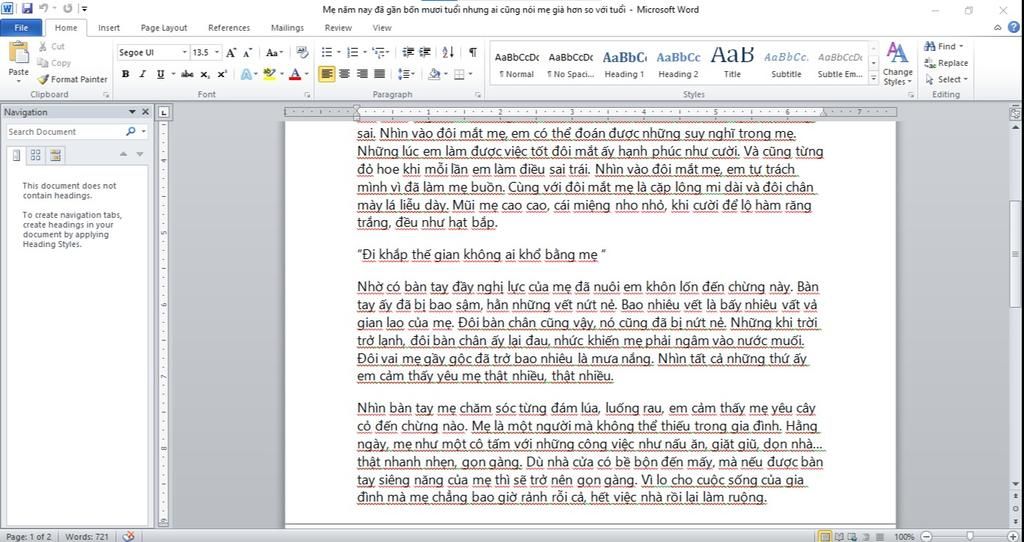The height and width of the screenshot is (542, 1024).
Task: Open the File tab
Action: (21, 28)
